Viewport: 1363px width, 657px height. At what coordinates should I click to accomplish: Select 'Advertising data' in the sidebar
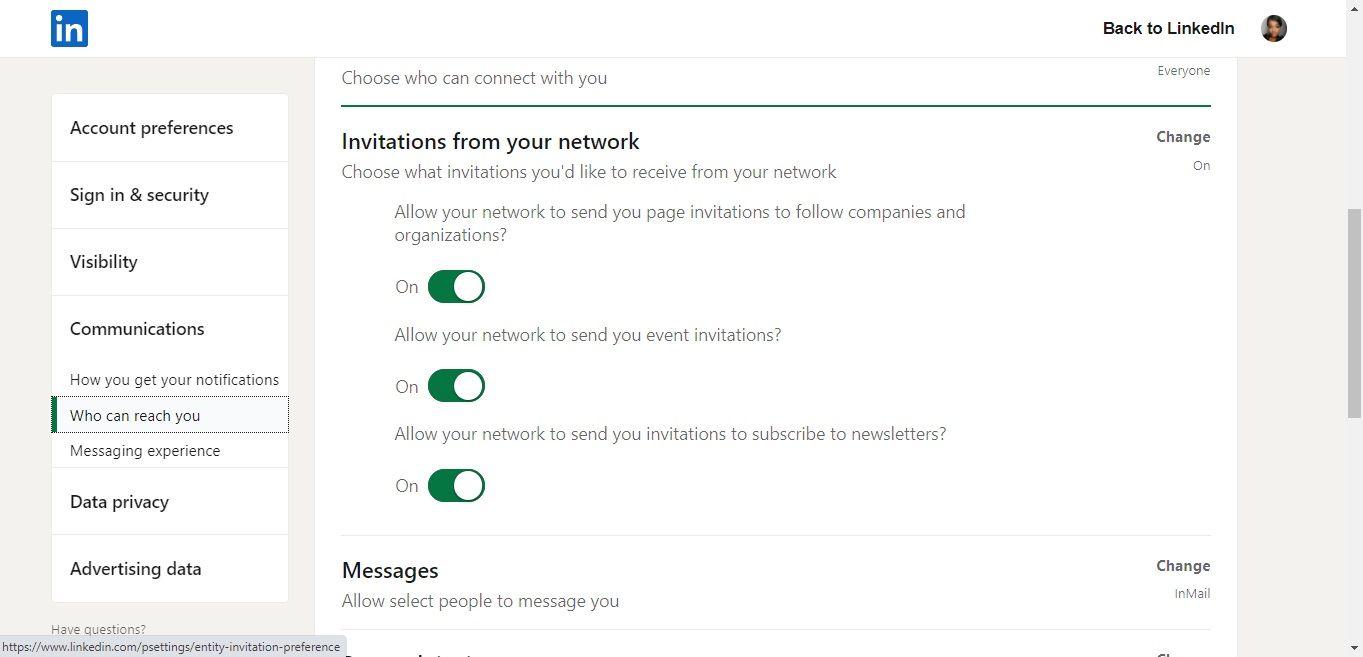point(135,568)
